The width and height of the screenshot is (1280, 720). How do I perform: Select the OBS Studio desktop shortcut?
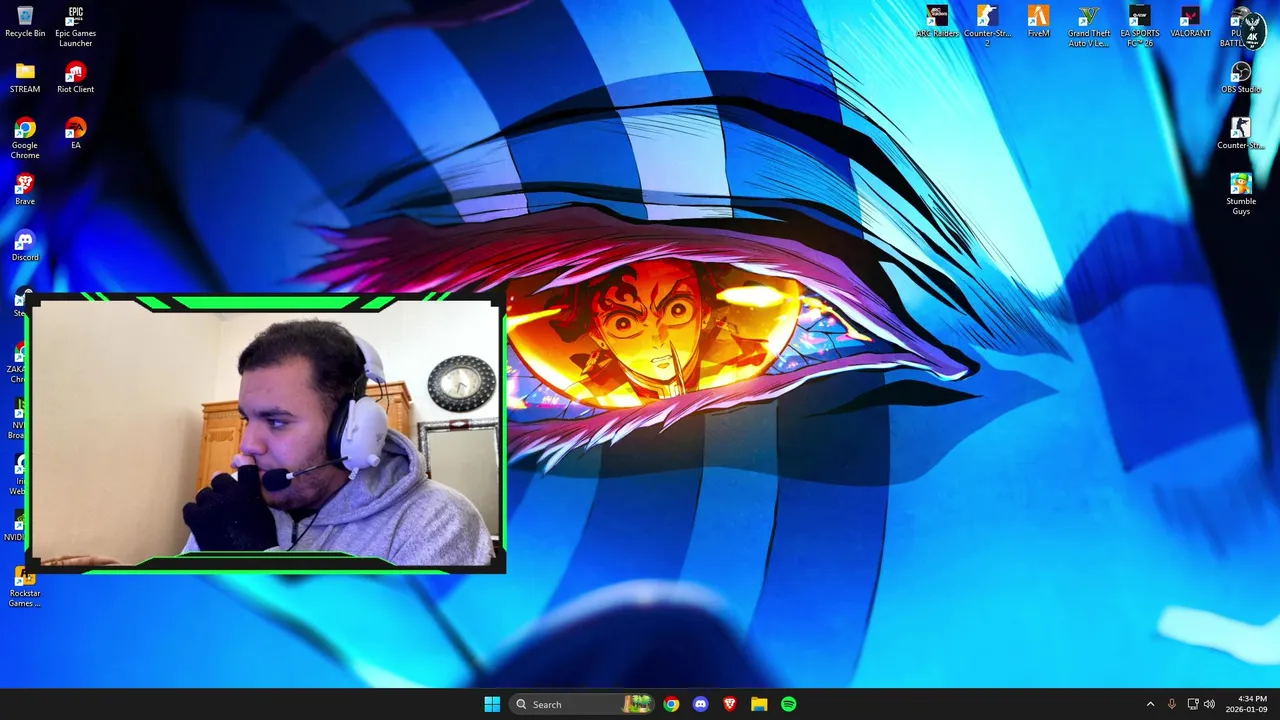click(x=1241, y=78)
